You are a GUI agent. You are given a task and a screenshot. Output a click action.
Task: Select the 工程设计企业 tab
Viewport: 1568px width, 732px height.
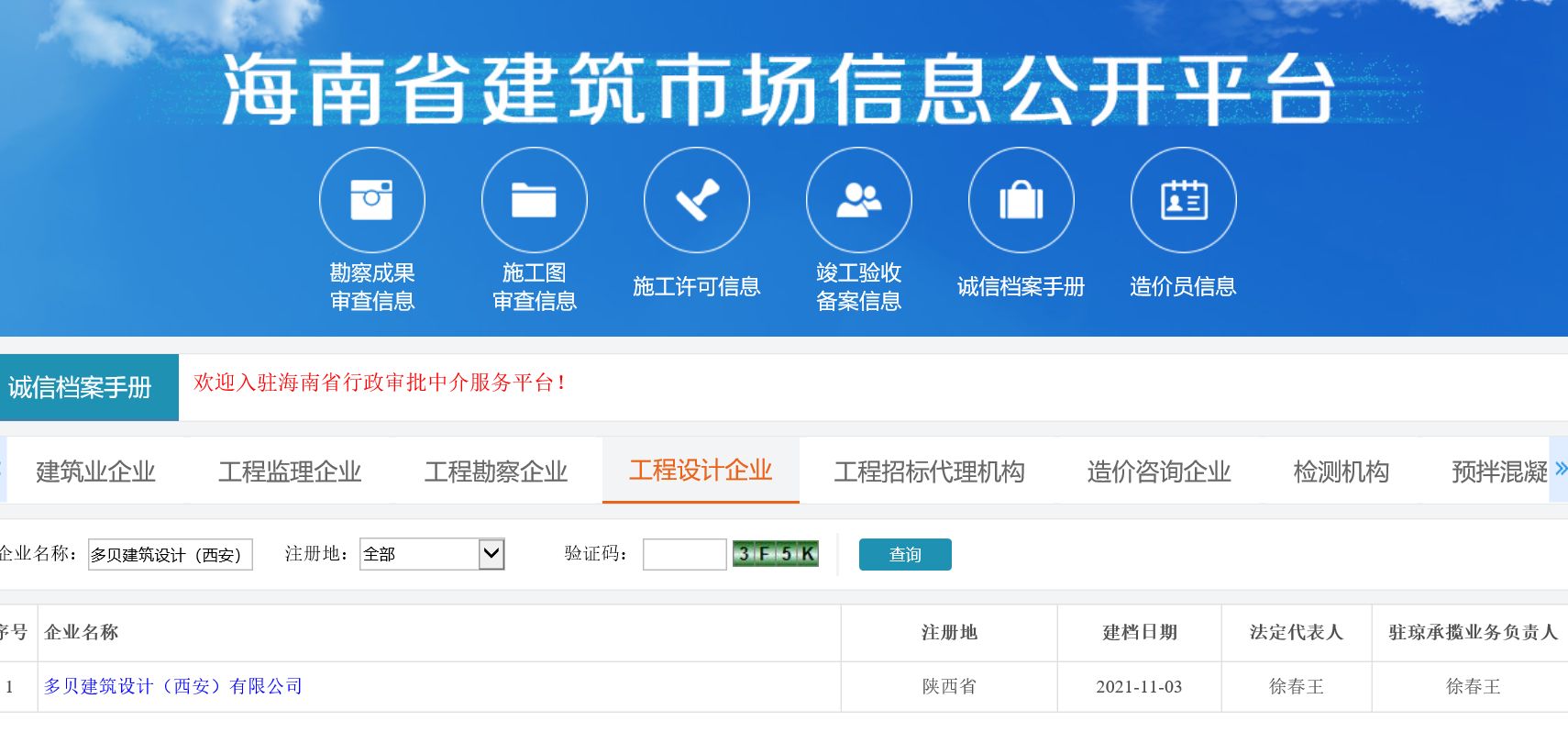tap(701, 471)
